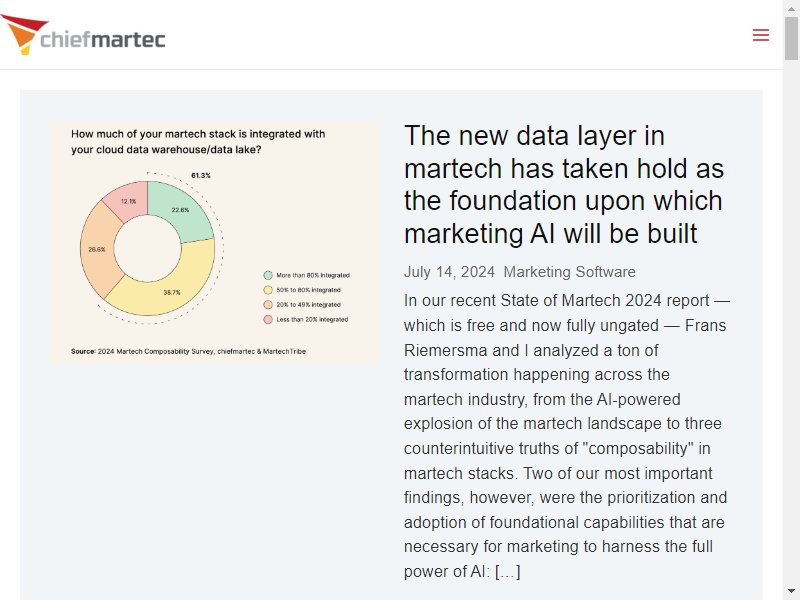
Task: Click the 38.7% yellow donut segment
Action: click(172, 292)
